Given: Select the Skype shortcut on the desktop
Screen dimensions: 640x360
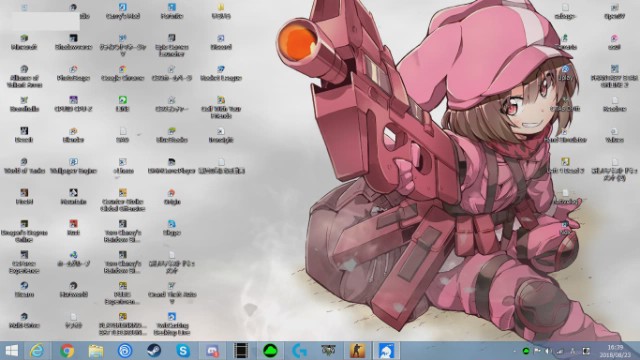Looking at the screenshot, I should coord(171,227).
